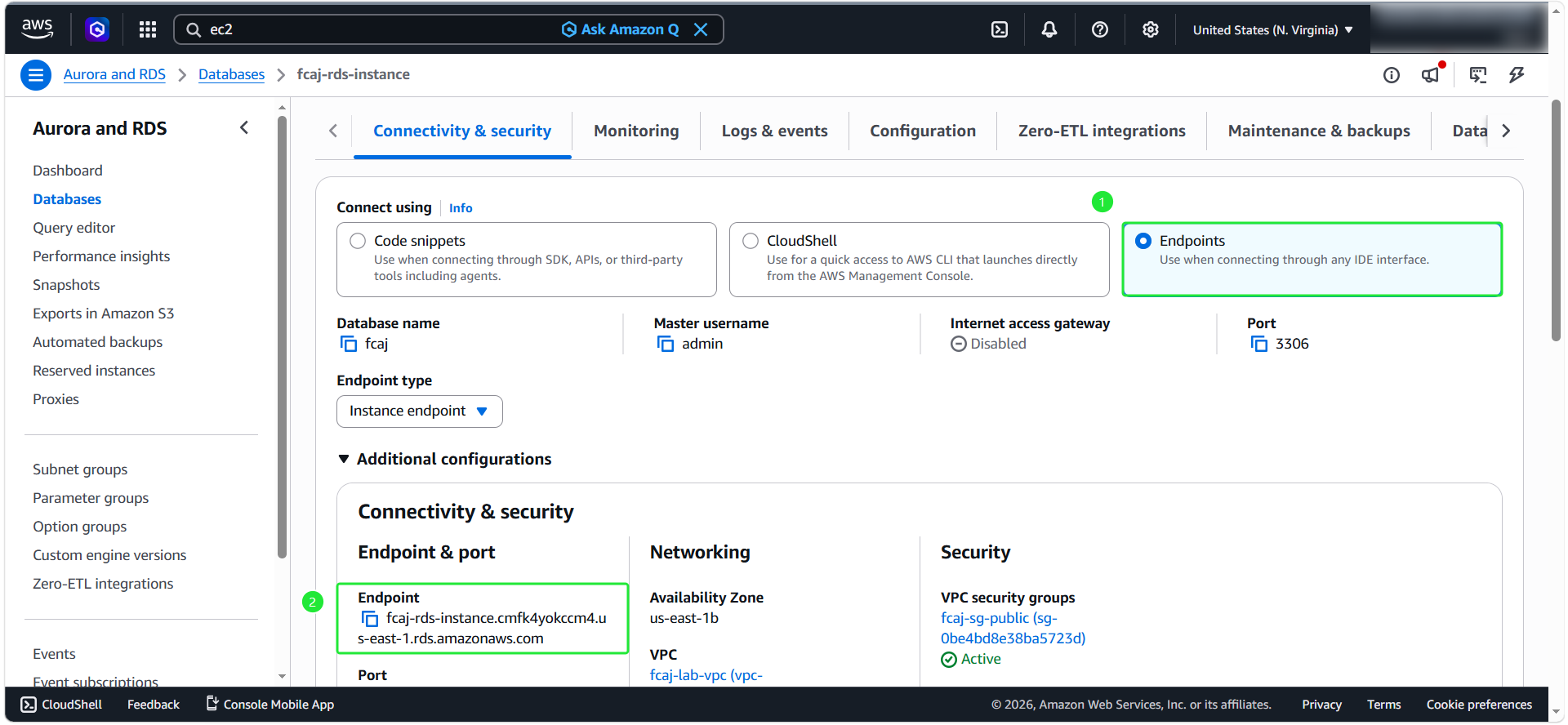The image size is (1568, 725).
Task: Switch to the Connectivity & security tab
Action: tap(462, 131)
